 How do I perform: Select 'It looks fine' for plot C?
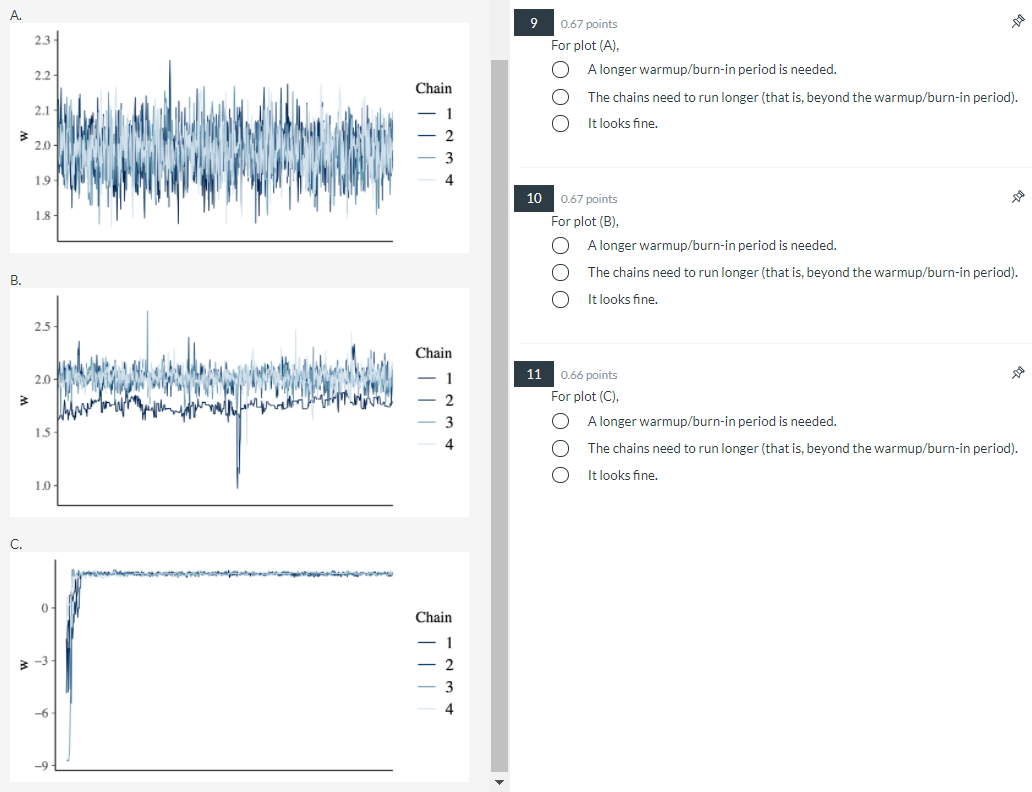click(x=560, y=475)
